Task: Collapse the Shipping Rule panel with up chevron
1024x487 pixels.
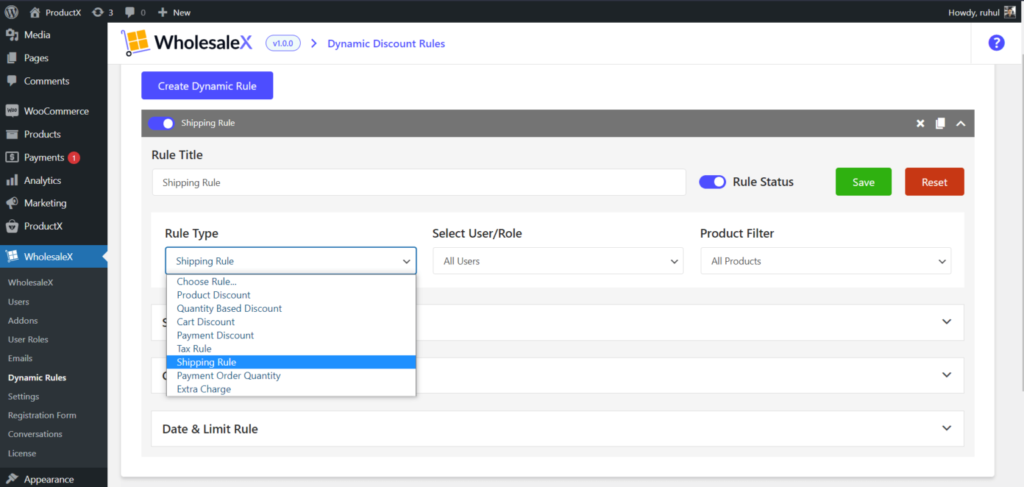Action: [x=960, y=123]
